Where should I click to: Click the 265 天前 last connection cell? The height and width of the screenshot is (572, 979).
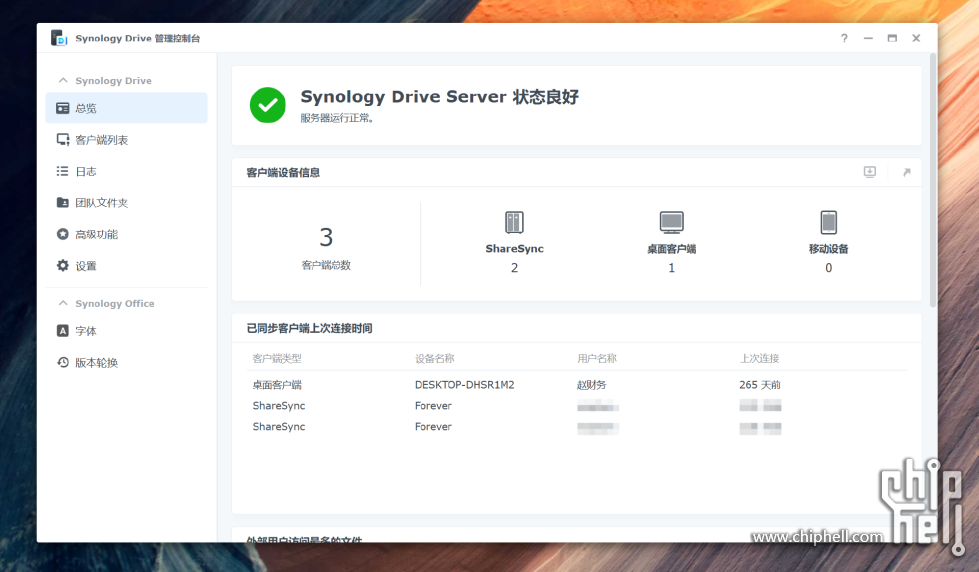tap(760, 385)
